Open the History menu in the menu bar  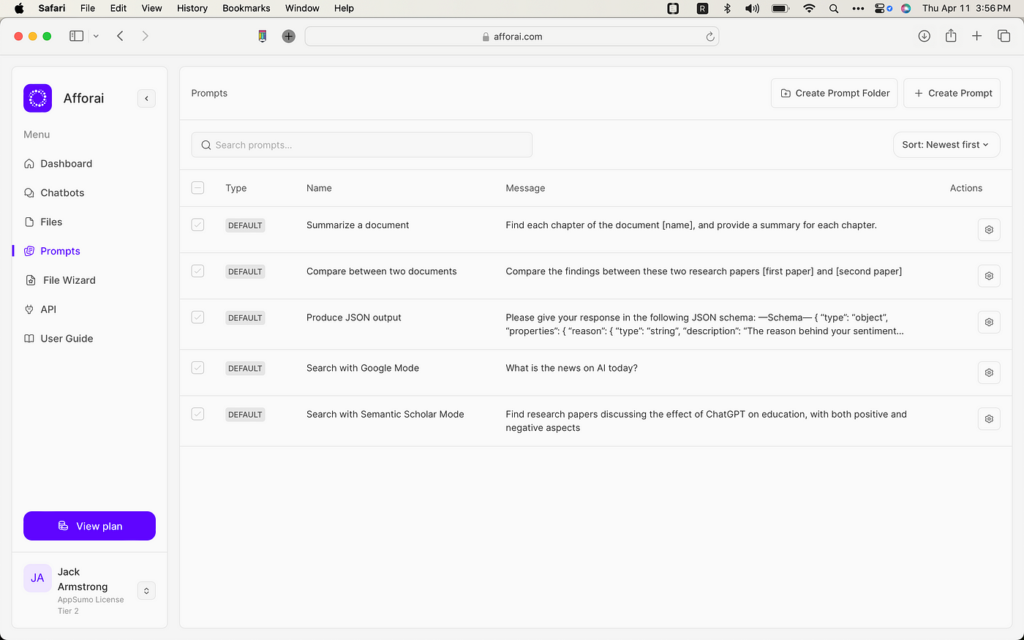[x=191, y=8]
